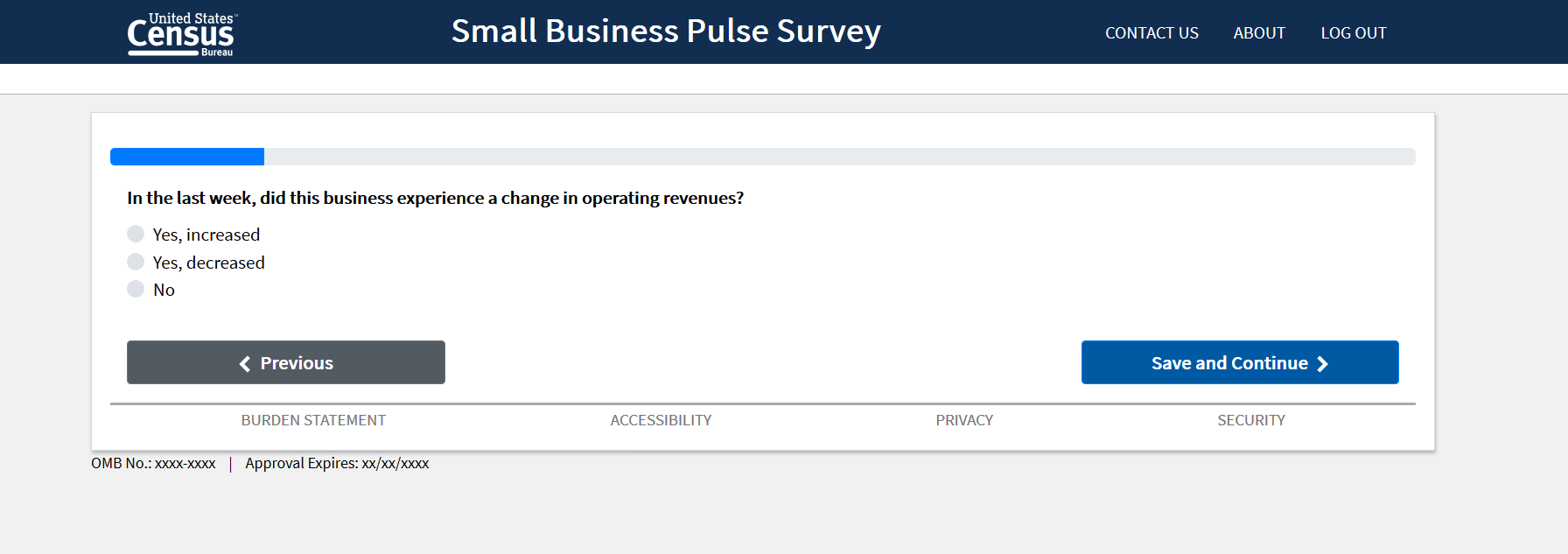Viewport: 1568px width, 554px height.
Task: Click the United States Census Bureau logo
Action: 181,34
